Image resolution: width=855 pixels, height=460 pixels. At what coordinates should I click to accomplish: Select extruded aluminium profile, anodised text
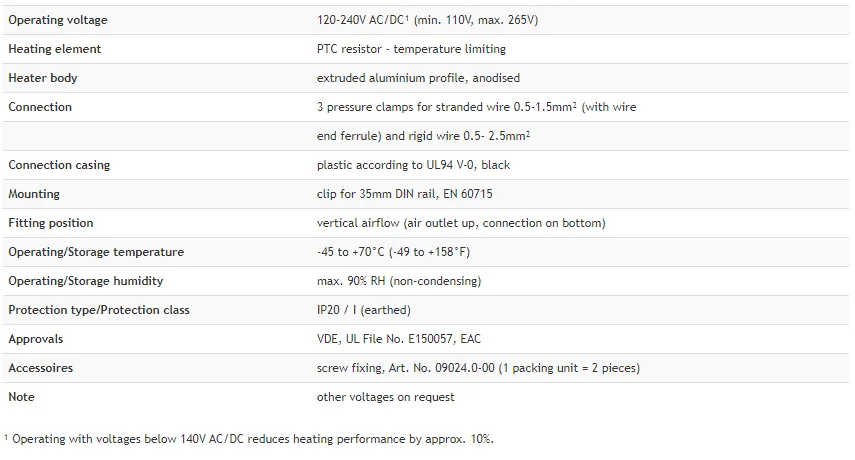point(418,78)
